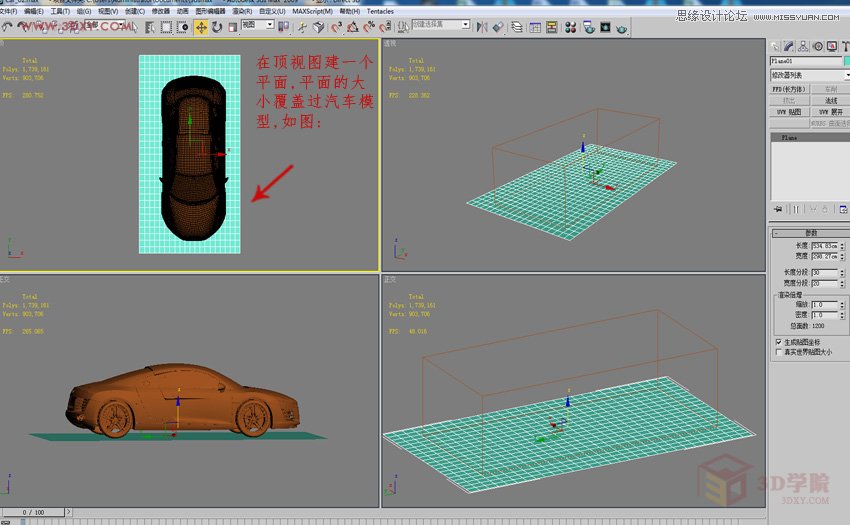Open the Schematic View
This screenshot has width=850, height=525.
tap(551, 27)
